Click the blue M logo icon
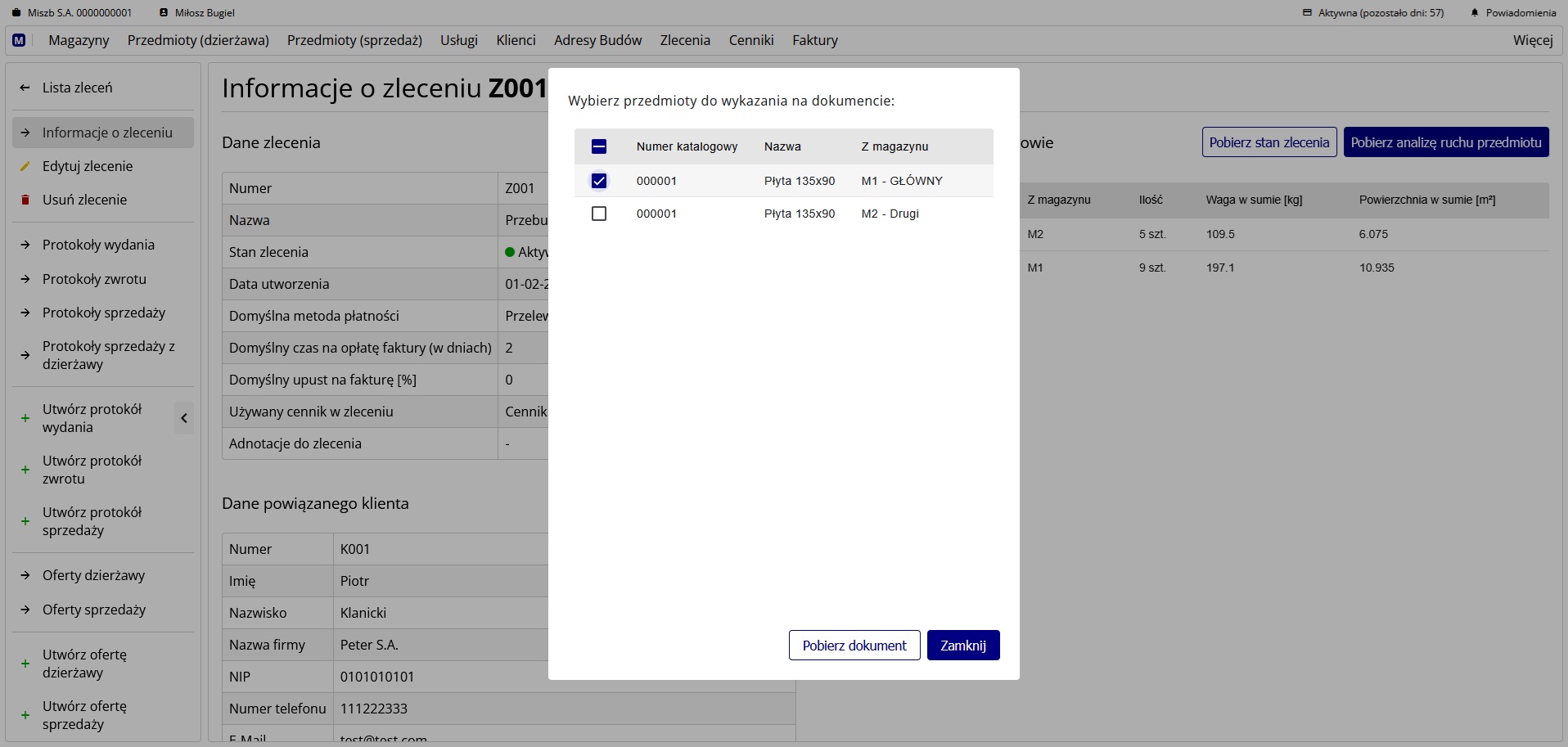The image size is (1568, 747). pos(19,40)
